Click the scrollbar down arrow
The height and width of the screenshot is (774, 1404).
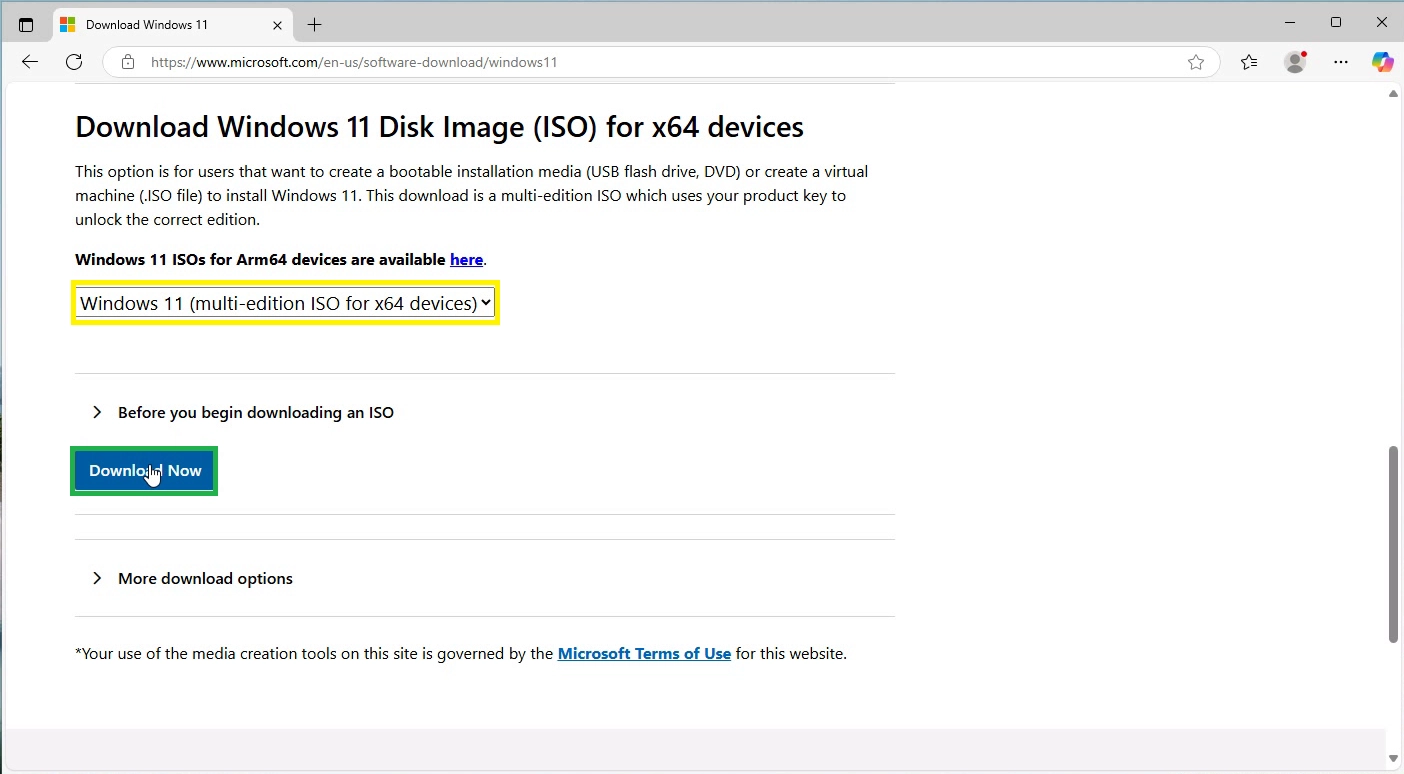pyautogui.click(x=1393, y=759)
